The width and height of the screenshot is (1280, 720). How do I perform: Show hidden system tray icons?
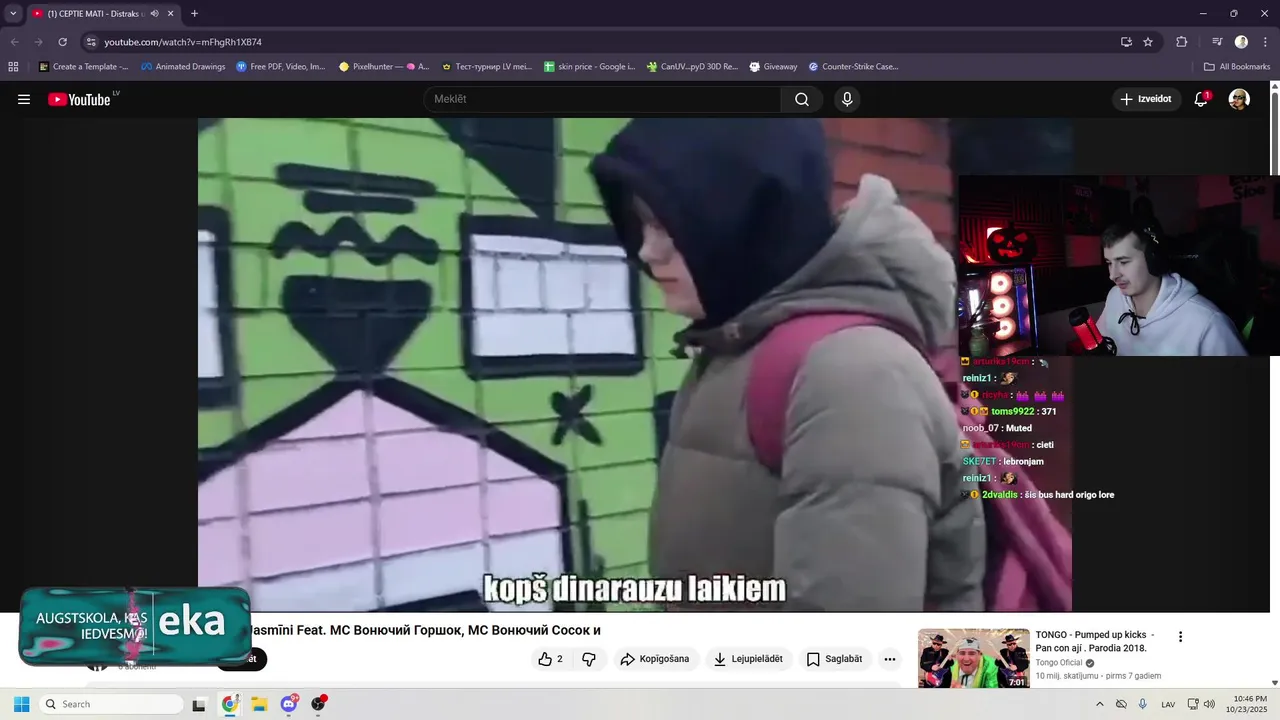click(1100, 704)
